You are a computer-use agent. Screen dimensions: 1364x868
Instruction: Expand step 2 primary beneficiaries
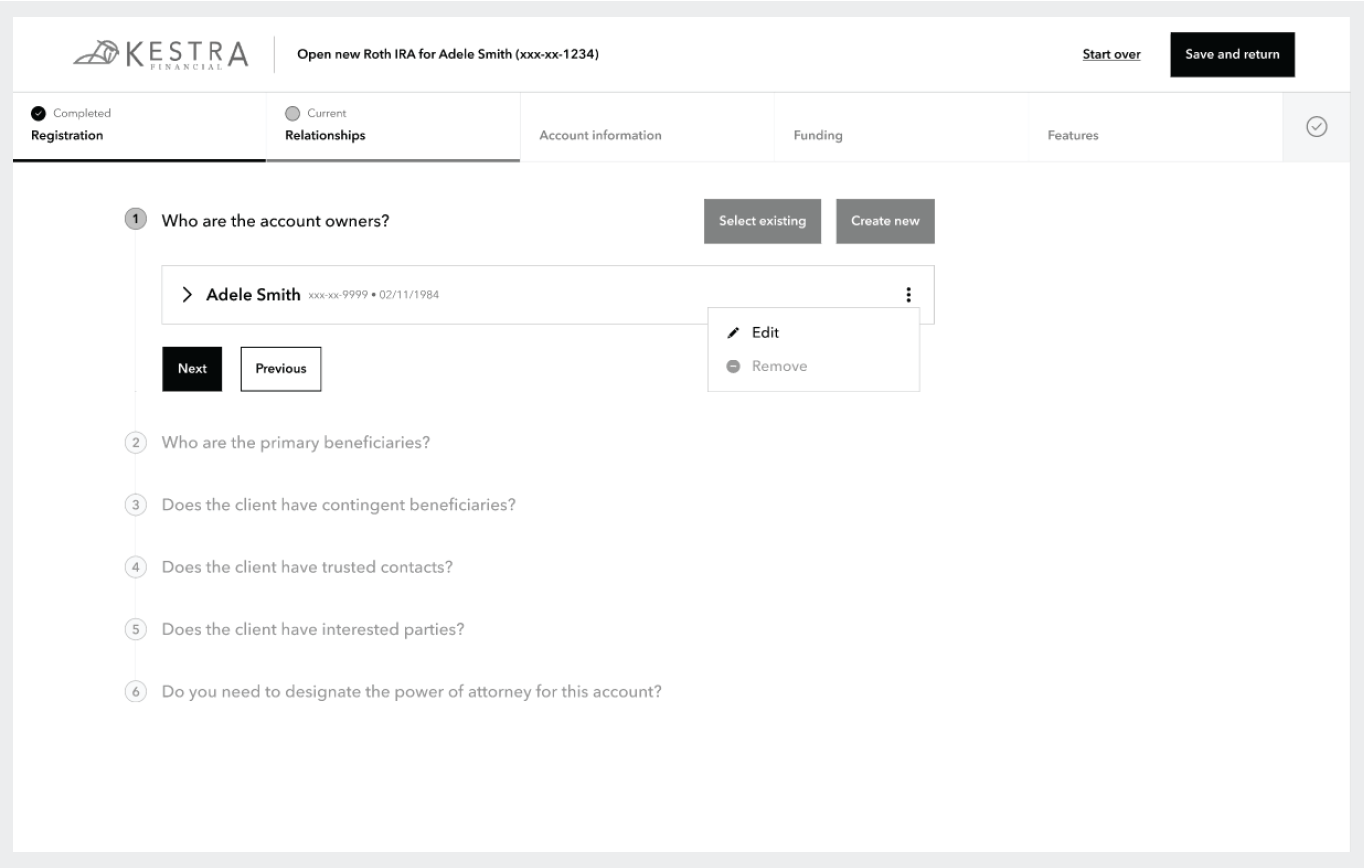click(x=295, y=443)
